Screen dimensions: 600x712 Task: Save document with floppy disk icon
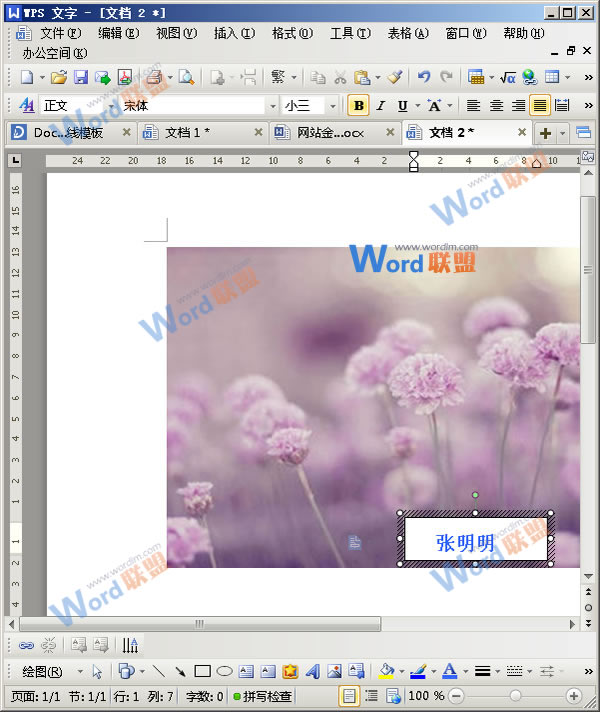point(81,77)
